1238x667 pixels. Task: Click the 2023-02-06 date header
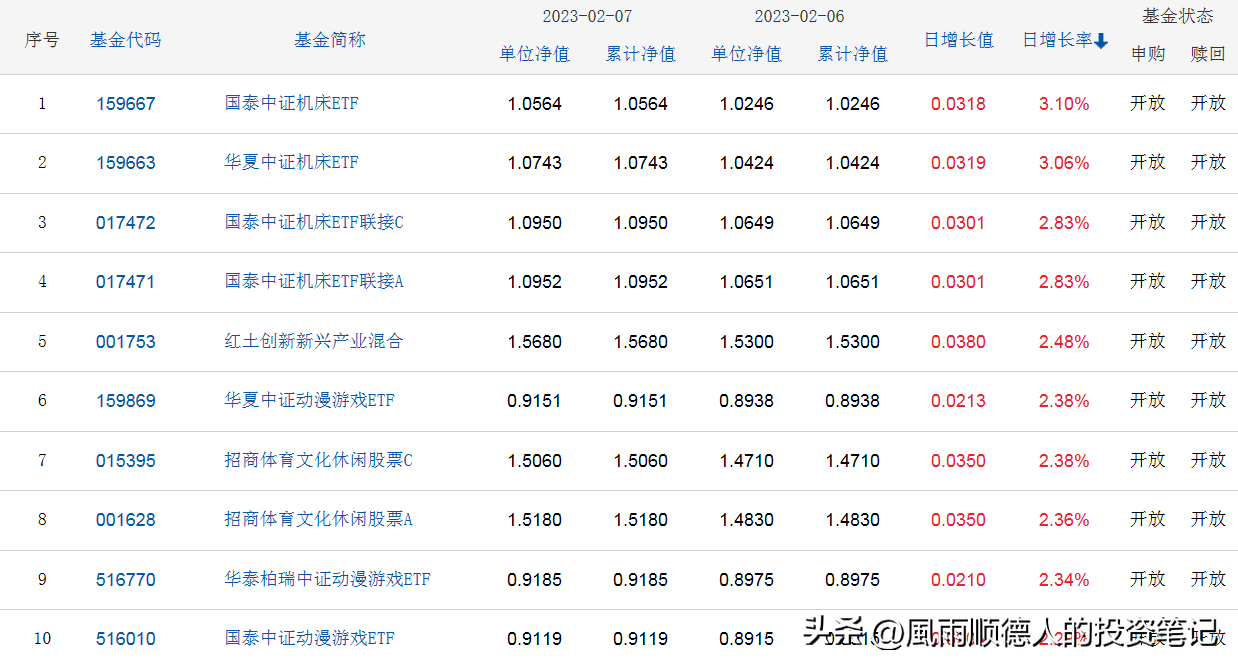pos(799,17)
